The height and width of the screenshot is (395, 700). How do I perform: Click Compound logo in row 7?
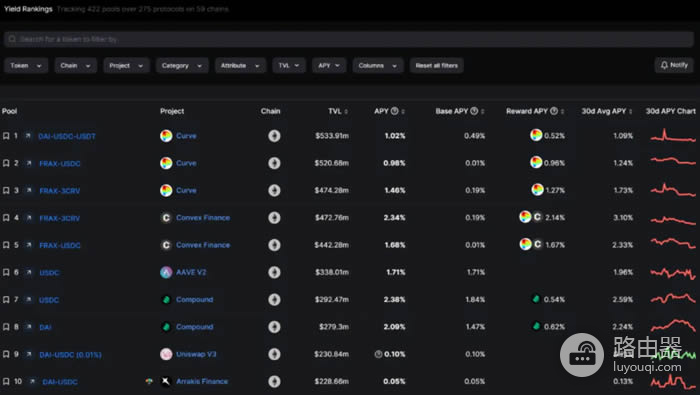[x=166, y=299]
